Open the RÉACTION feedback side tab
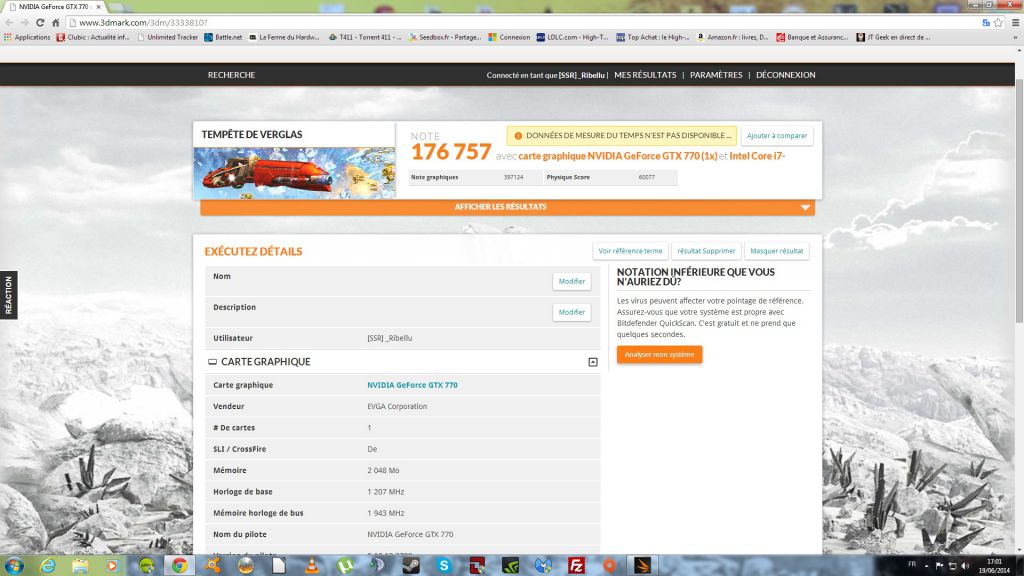This screenshot has height=576, width=1024. [8, 295]
